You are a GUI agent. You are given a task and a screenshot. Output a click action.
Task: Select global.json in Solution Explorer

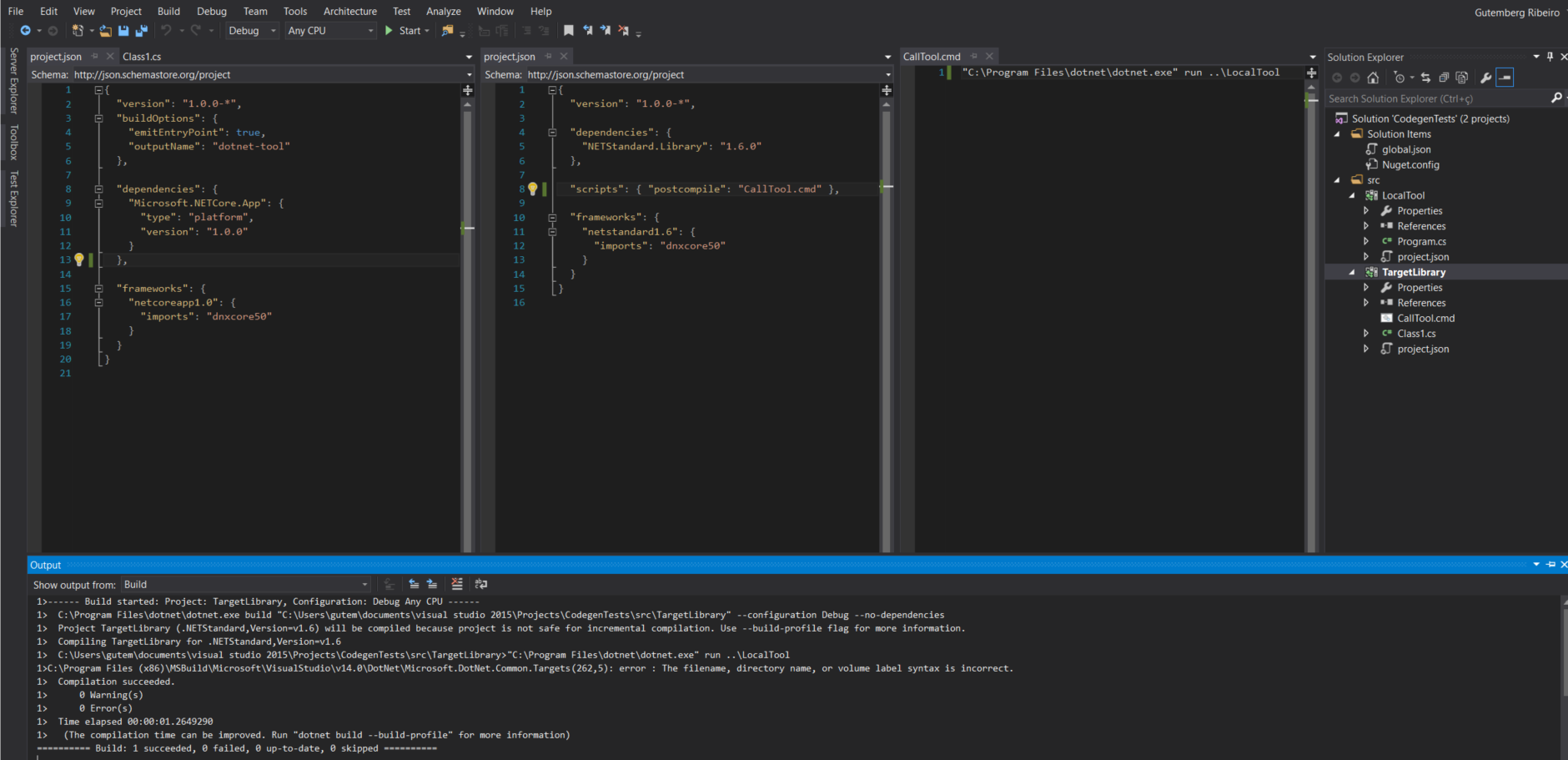click(1406, 149)
